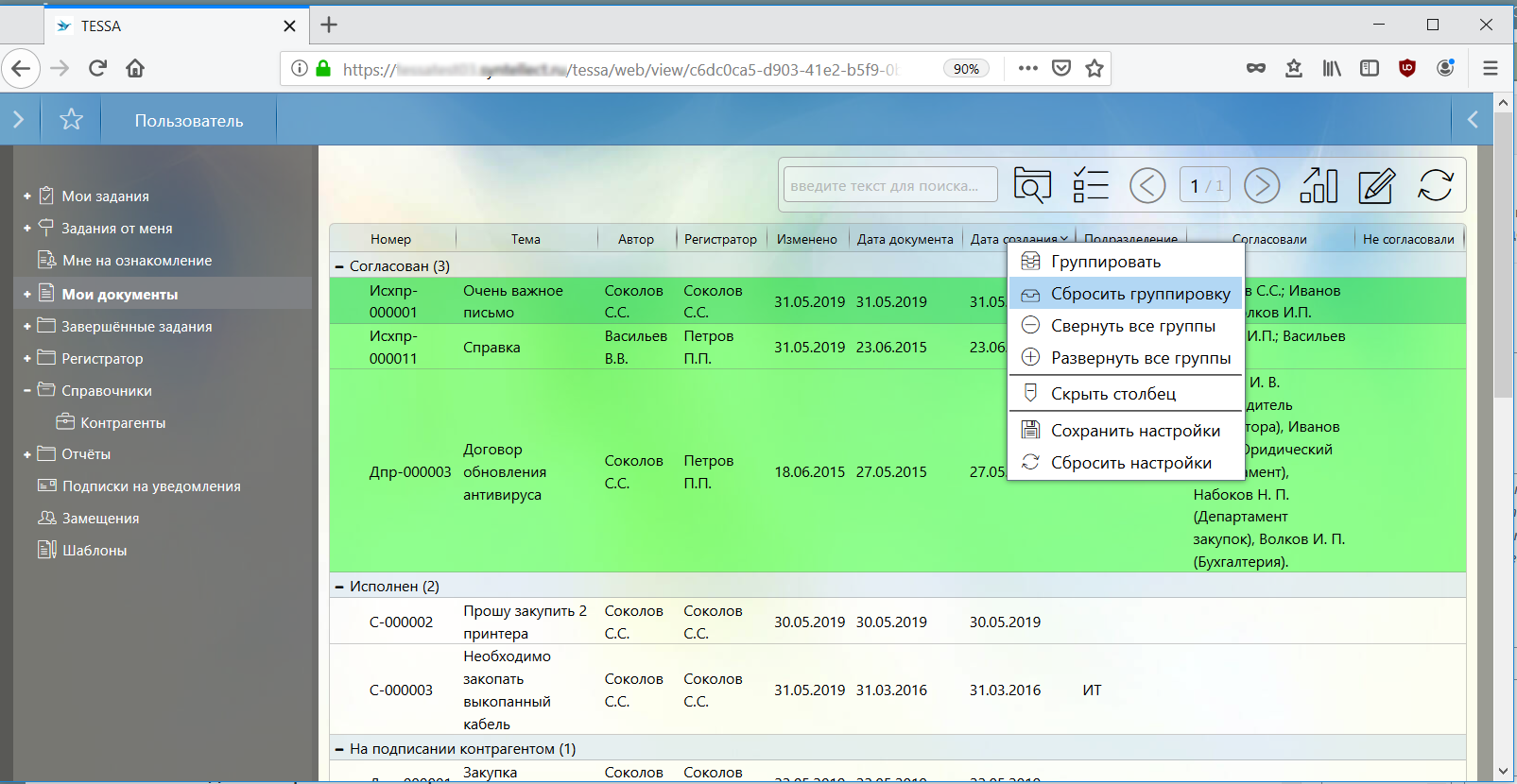This screenshot has width=1517, height=784.
Task: Click the edit pencil toolbar icon
Action: (x=1376, y=185)
